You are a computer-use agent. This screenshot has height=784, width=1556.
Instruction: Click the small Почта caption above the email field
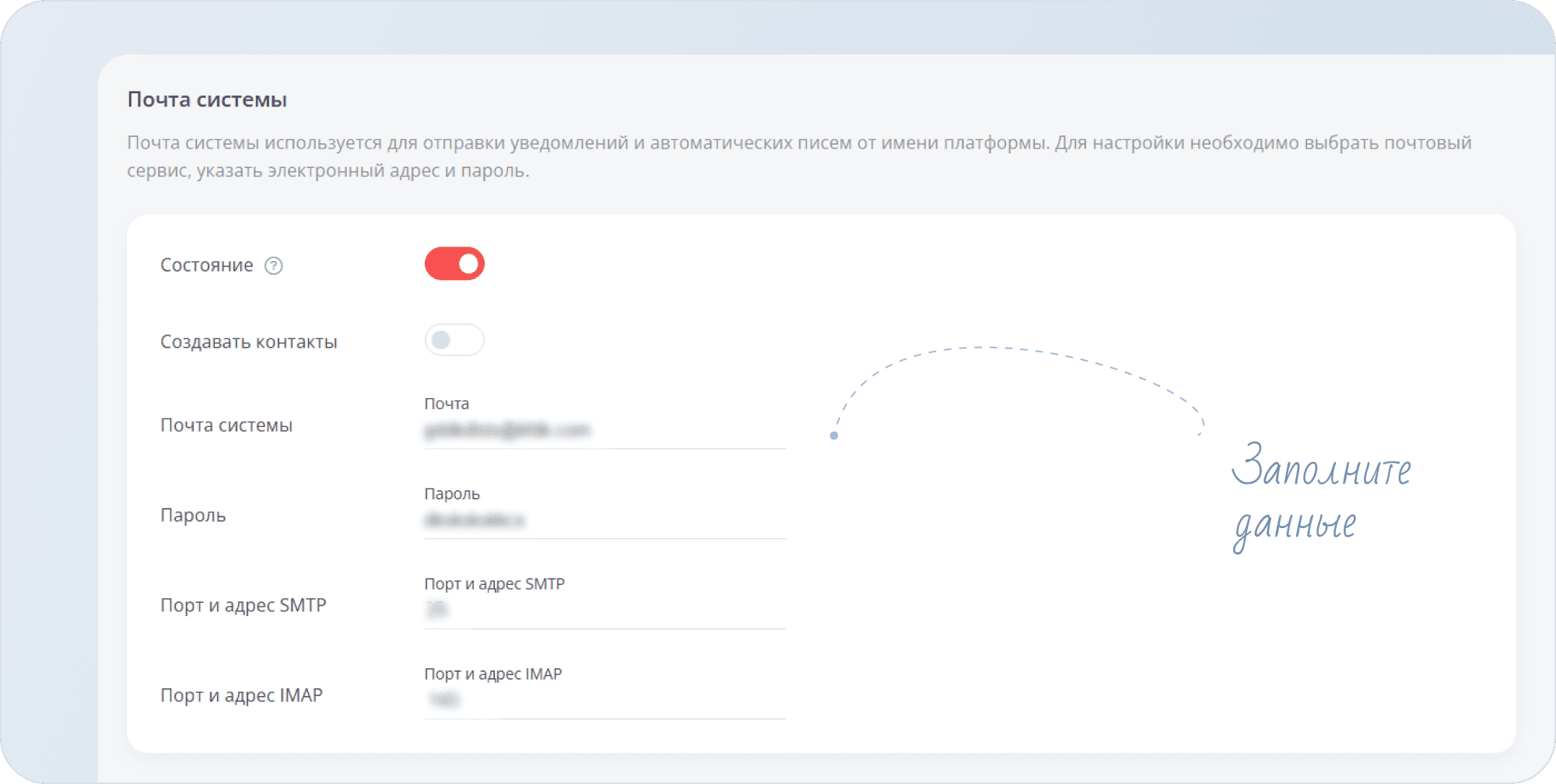[x=446, y=404]
